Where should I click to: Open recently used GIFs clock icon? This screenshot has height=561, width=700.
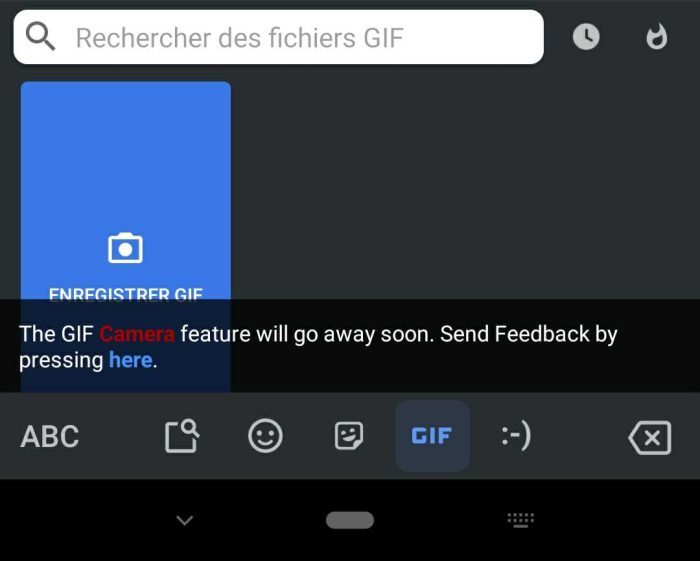point(586,37)
